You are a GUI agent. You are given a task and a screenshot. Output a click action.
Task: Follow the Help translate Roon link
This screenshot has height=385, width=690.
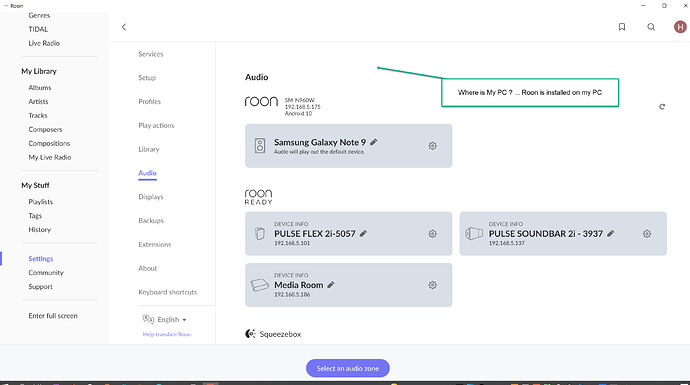tap(167, 334)
